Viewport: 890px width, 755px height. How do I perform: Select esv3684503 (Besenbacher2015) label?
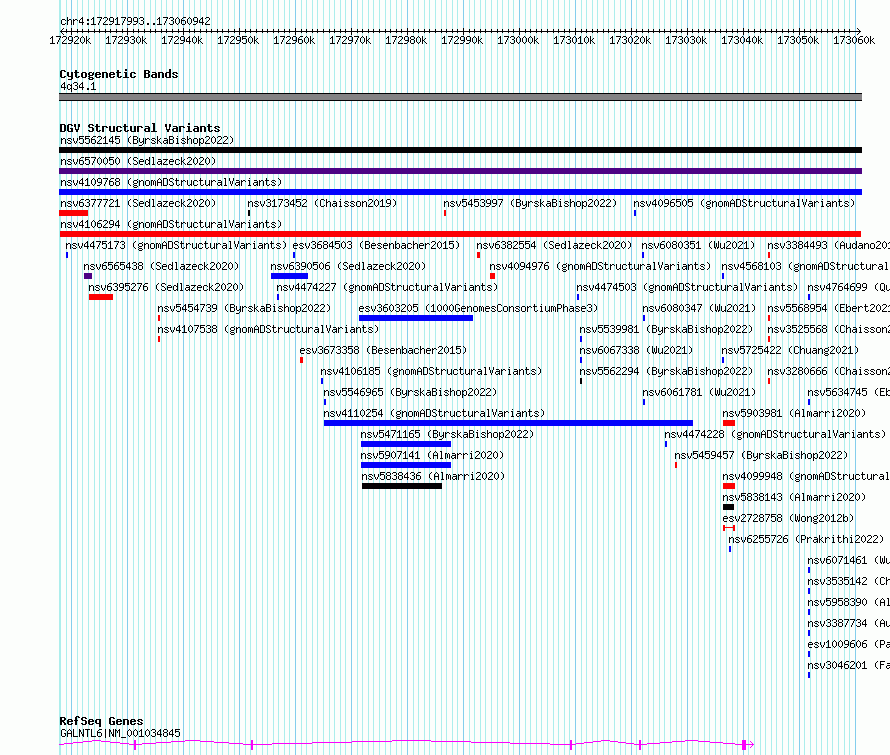(x=376, y=245)
